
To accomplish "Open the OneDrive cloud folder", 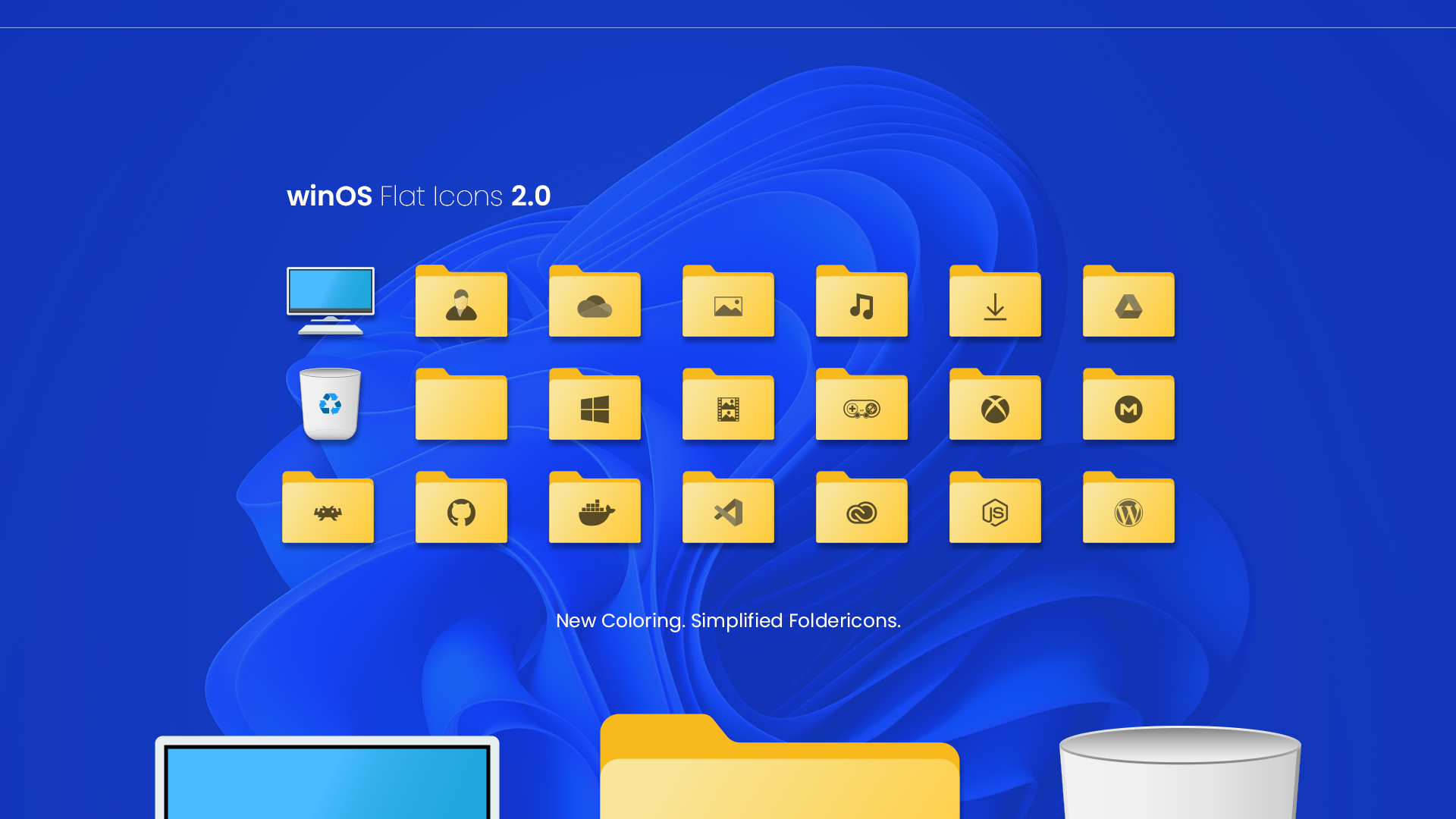I will pyautogui.click(x=595, y=303).
